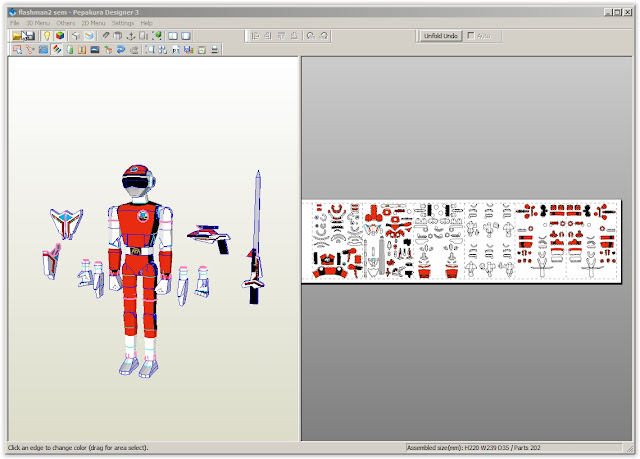The height and width of the screenshot is (459, 640).
Task: Open the Help menu
Action: point(146,23)
